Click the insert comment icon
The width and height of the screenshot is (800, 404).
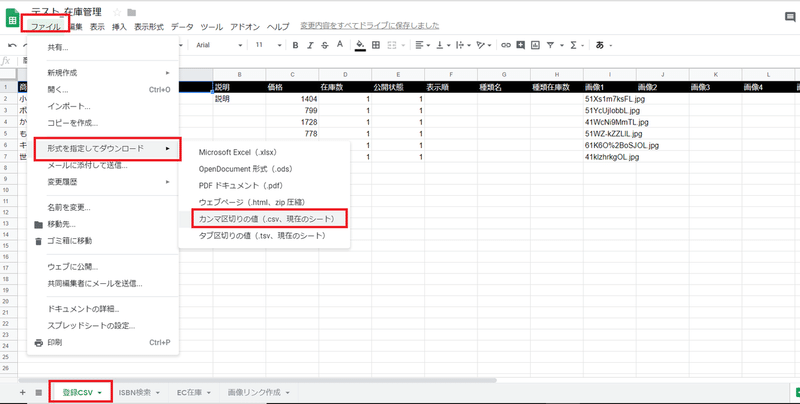[x=520, y=45]
